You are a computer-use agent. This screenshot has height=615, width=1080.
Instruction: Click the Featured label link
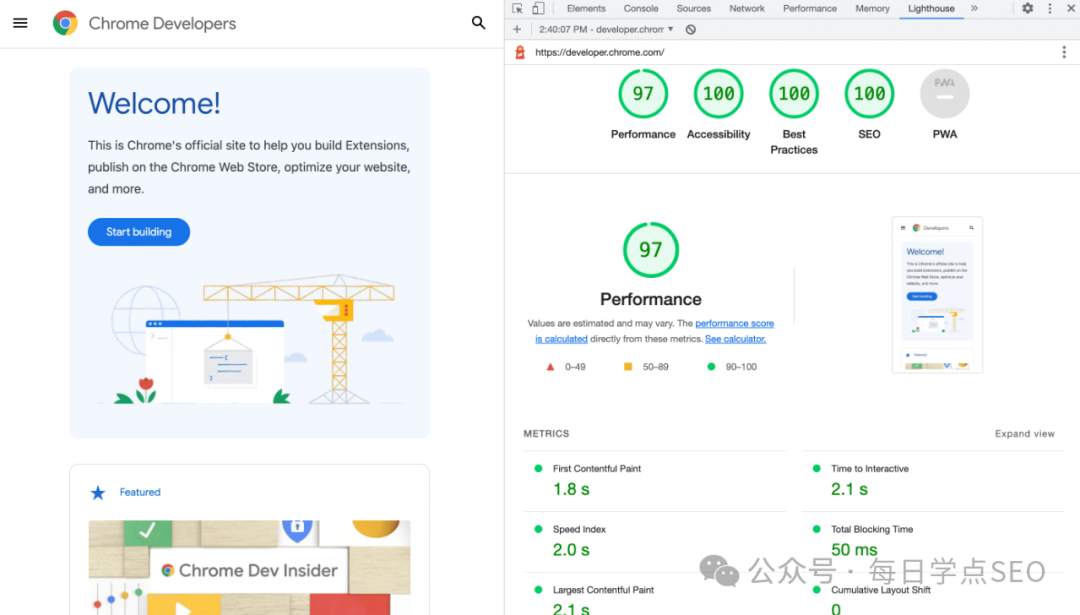(x=140, y=492)
